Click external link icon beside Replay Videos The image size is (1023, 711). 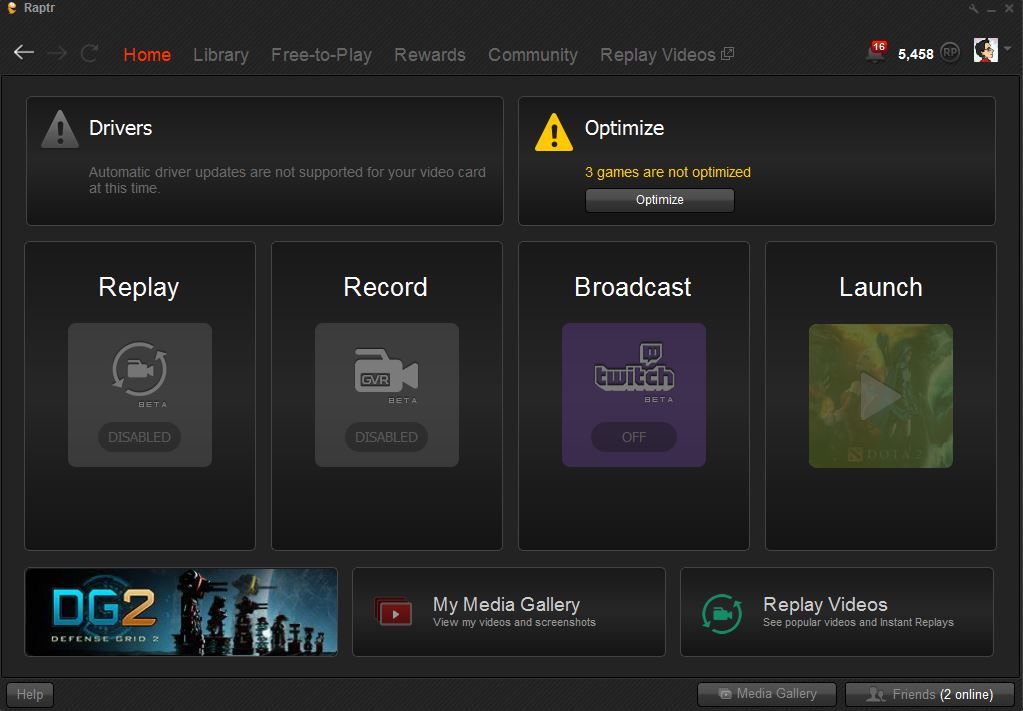[727, 54]
